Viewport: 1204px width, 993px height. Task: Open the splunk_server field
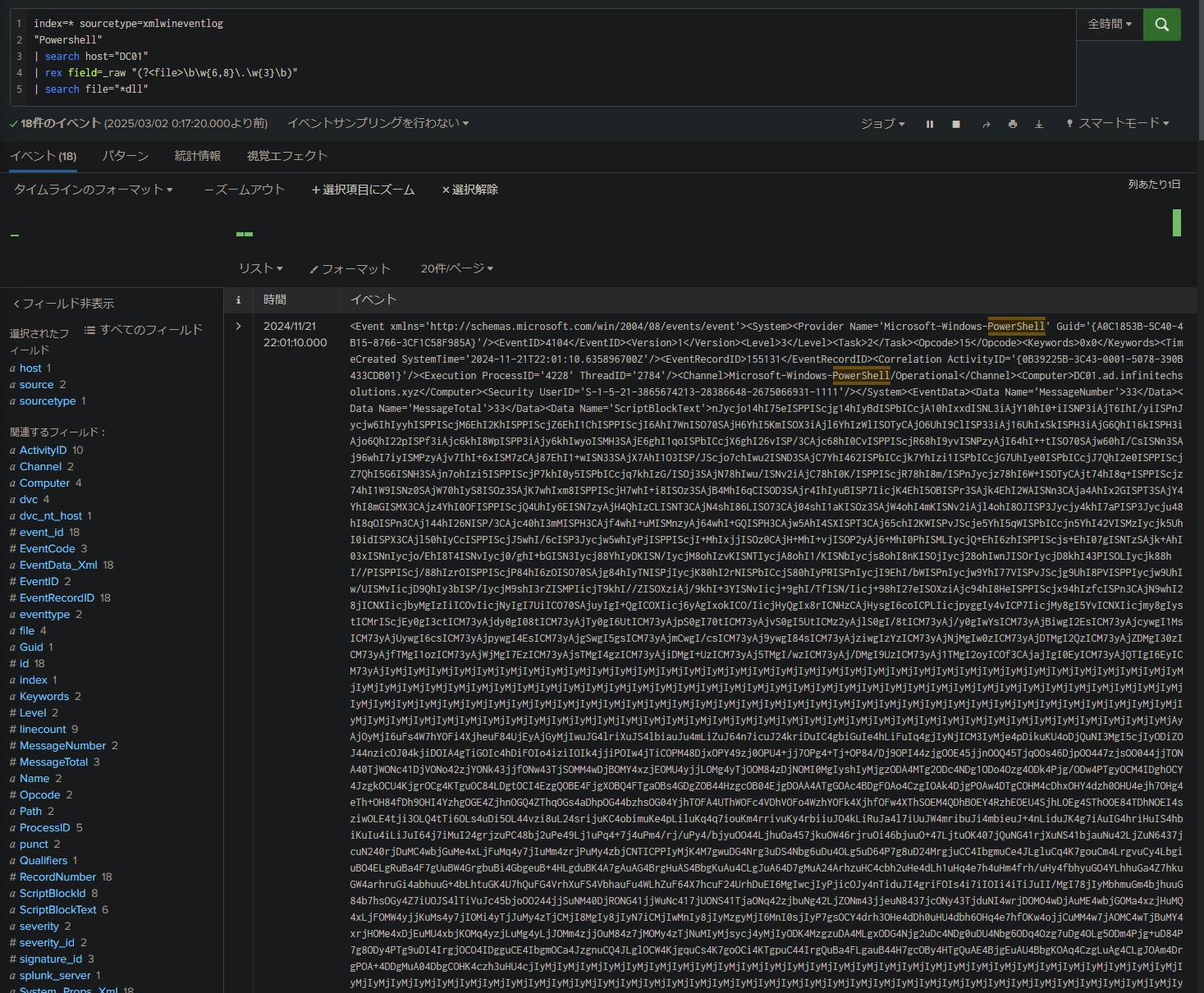click(x=55, y=976)
